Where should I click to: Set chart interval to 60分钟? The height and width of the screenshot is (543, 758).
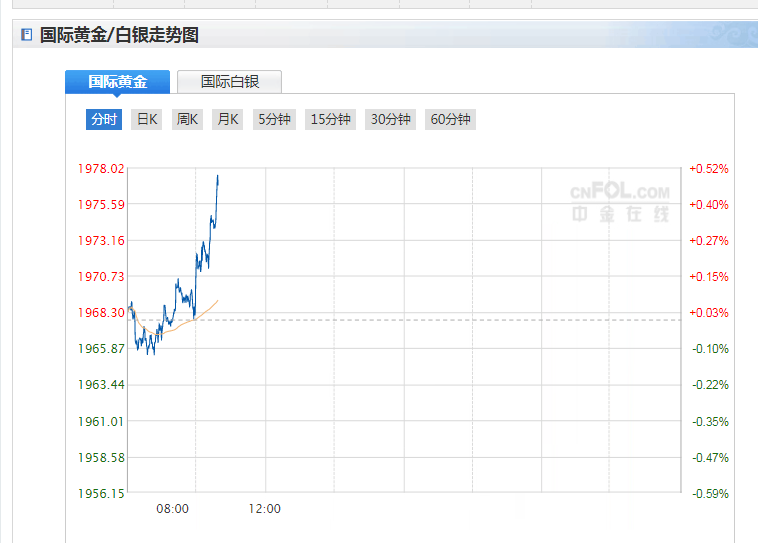[450, 120]
